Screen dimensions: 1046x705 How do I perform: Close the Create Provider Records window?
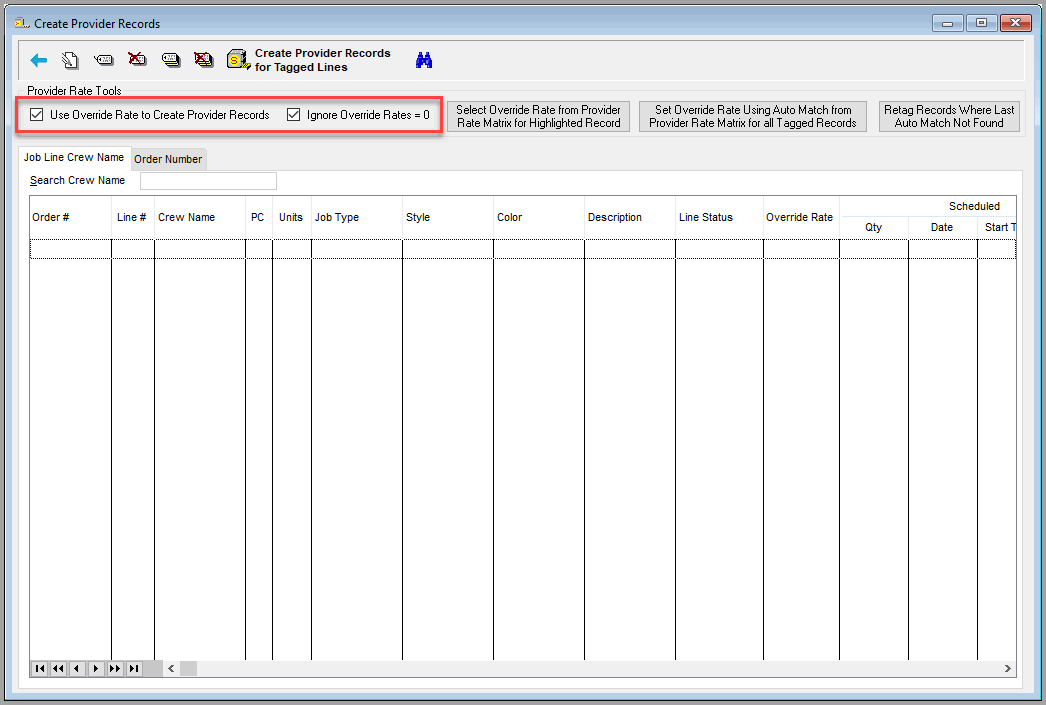click(1015, 23)
